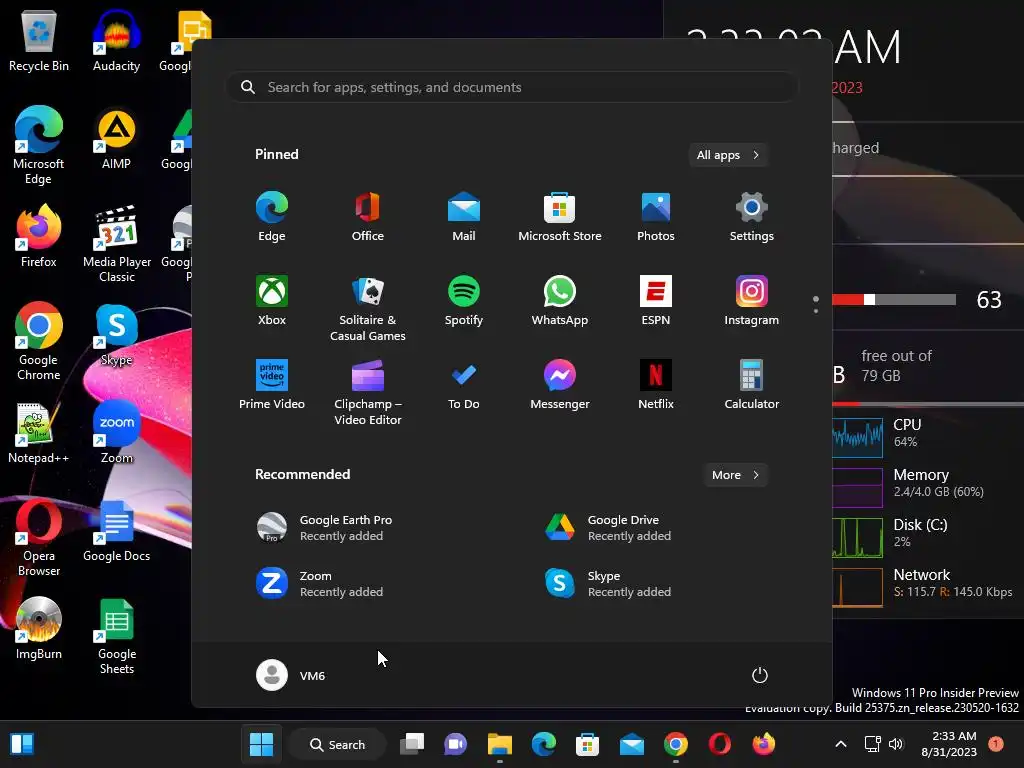This screenshot has height=768, width=1024.
Task: Expand More recommended items
Action: point(735,475)
